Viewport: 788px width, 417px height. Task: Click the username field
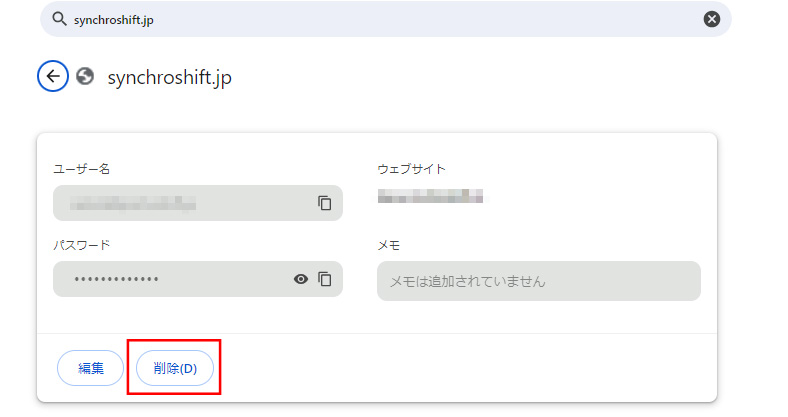pyautogui.click(x=198, y=203)
